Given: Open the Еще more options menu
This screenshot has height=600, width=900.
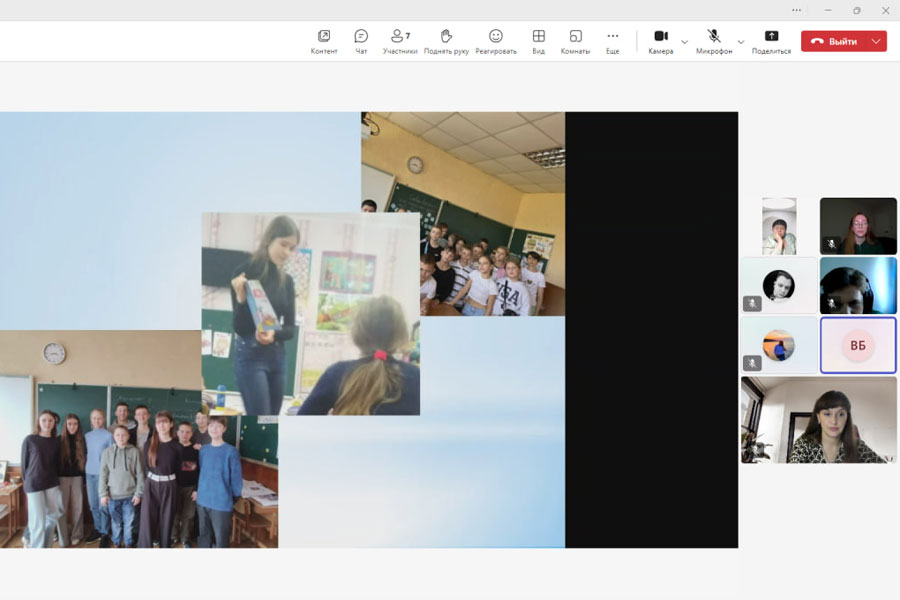Looking at the screenshot, I should [x=612, y=41].
